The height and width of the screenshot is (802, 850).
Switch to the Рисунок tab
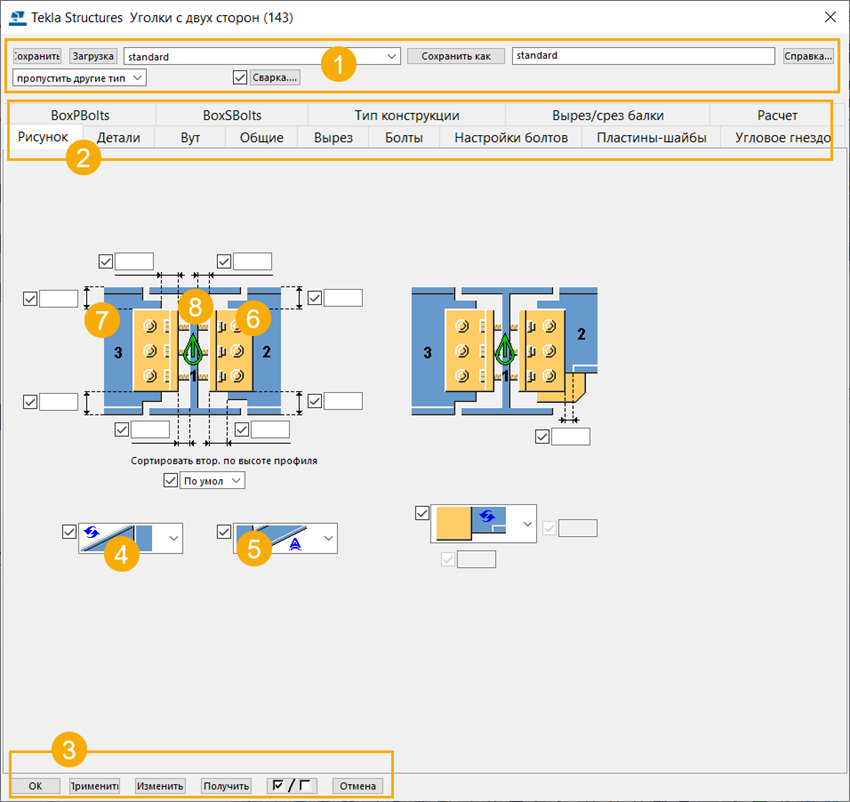pyautogui.click(x=43, y=137)
